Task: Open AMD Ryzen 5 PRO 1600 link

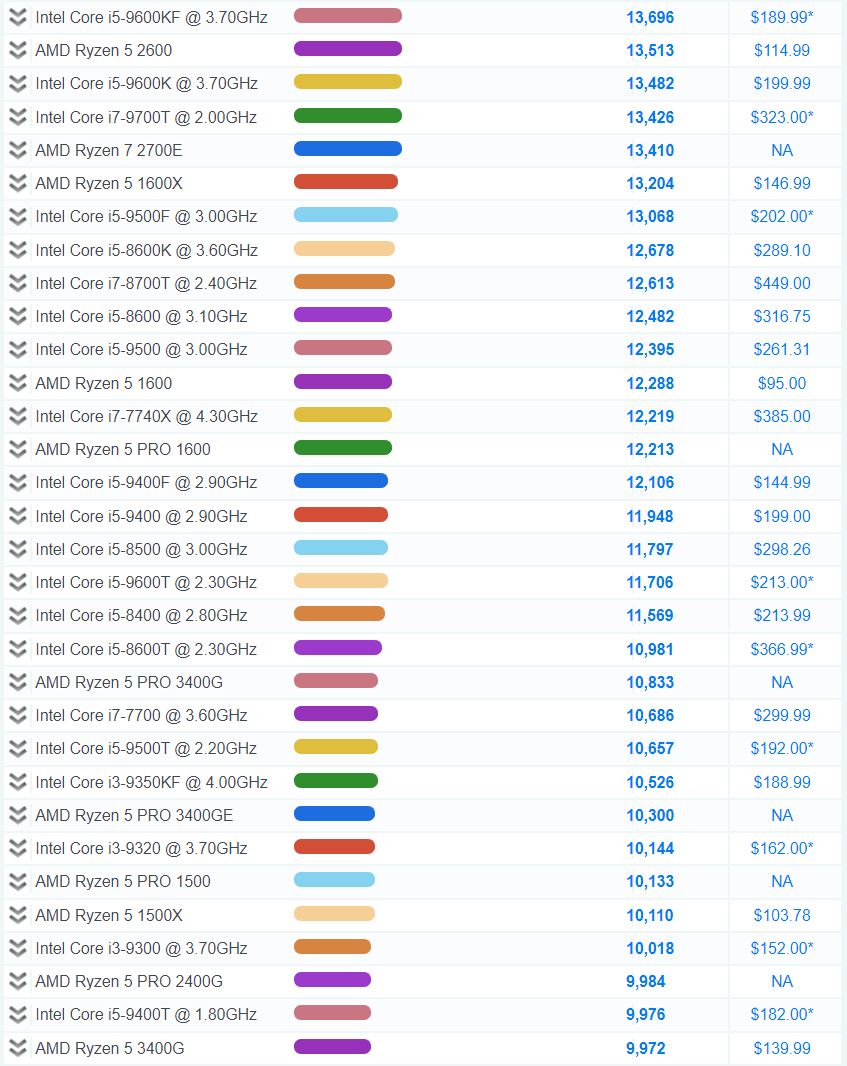Action: point(123,449)
